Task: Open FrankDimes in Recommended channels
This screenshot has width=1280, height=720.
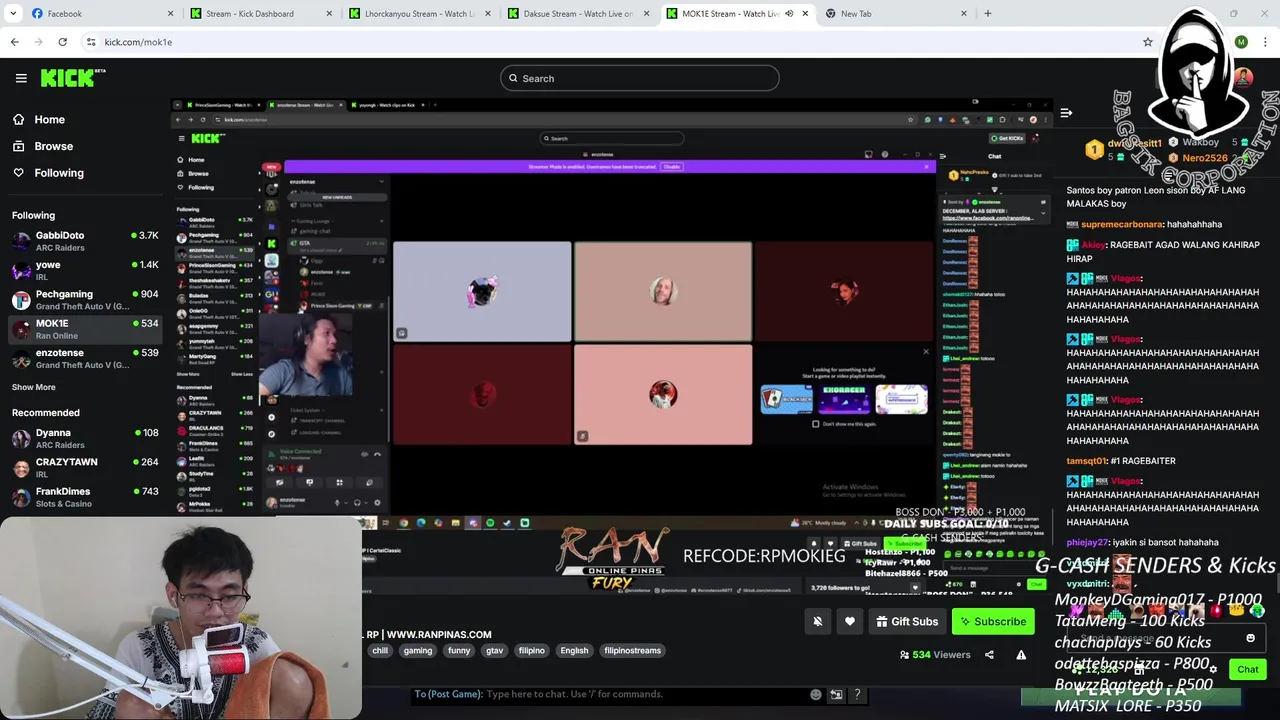Action: tap(85, 497)
